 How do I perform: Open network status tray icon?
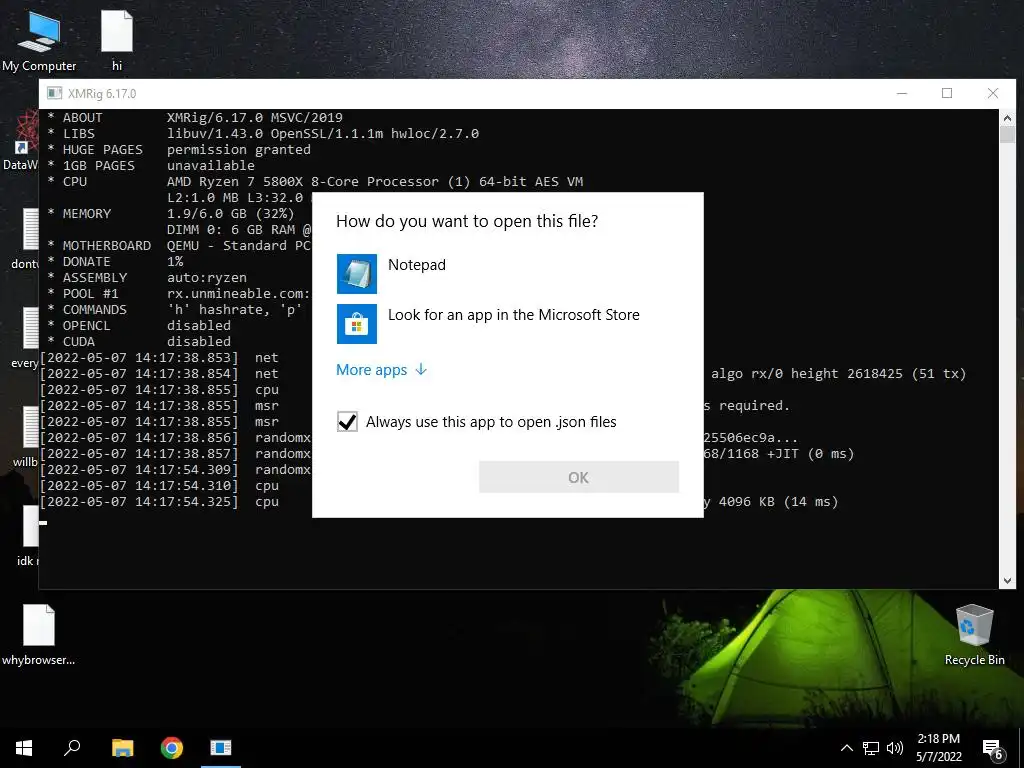tap(871, 748)
